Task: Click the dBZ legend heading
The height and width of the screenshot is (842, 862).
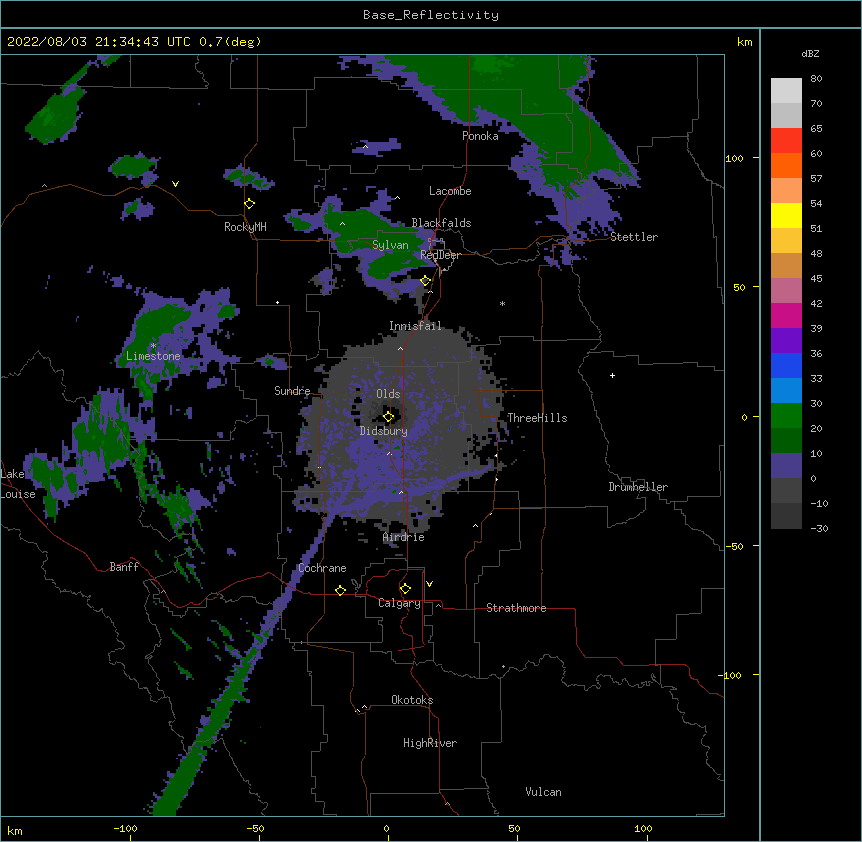Action: pos(810,54)
